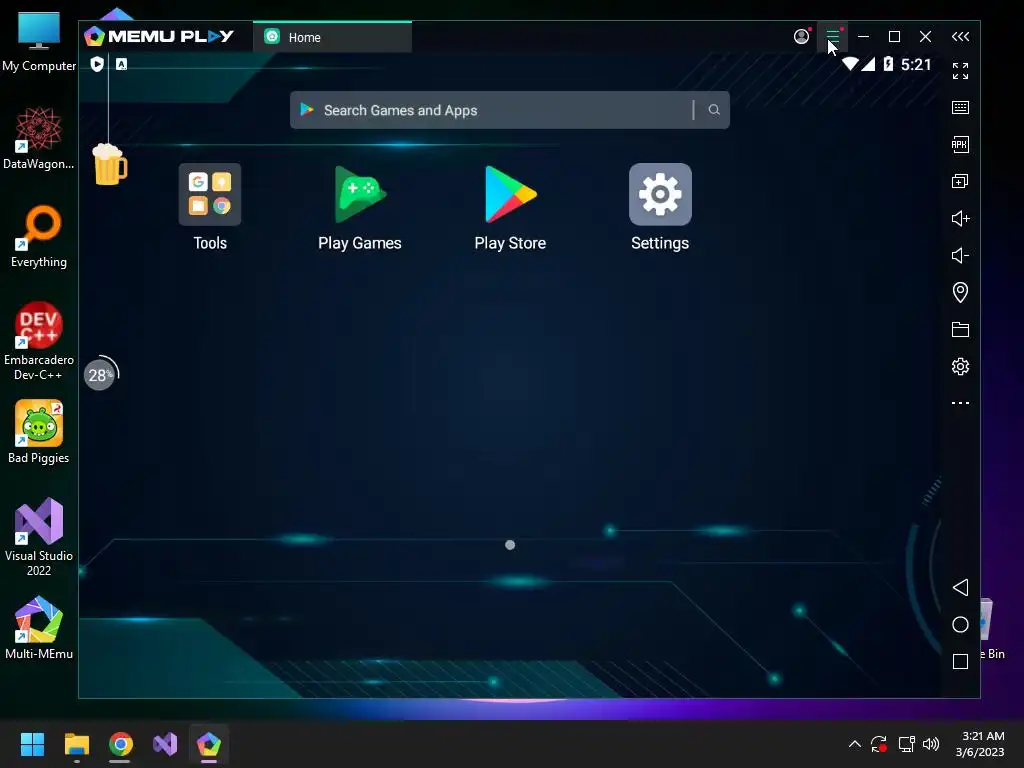Collapse the MEmu sidebar with triple chevron
1024x768 pixels.
pyautogui.click(x=960, y=37)
